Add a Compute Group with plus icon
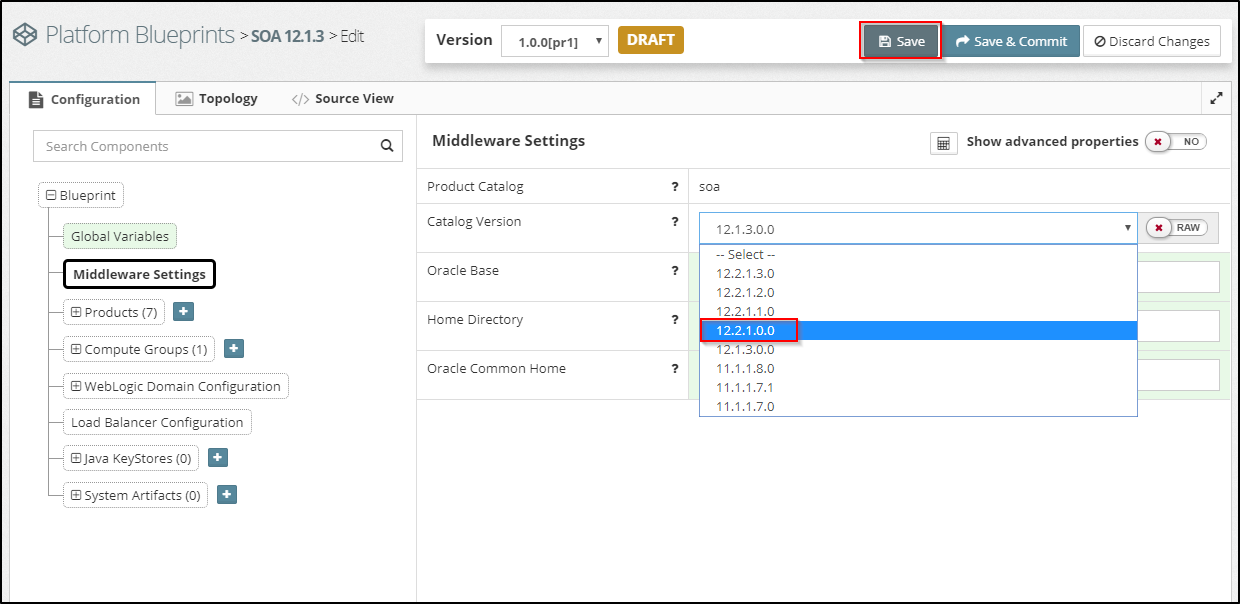The image size is (1240, 604). pyautogui.click(x=233, y=349)
